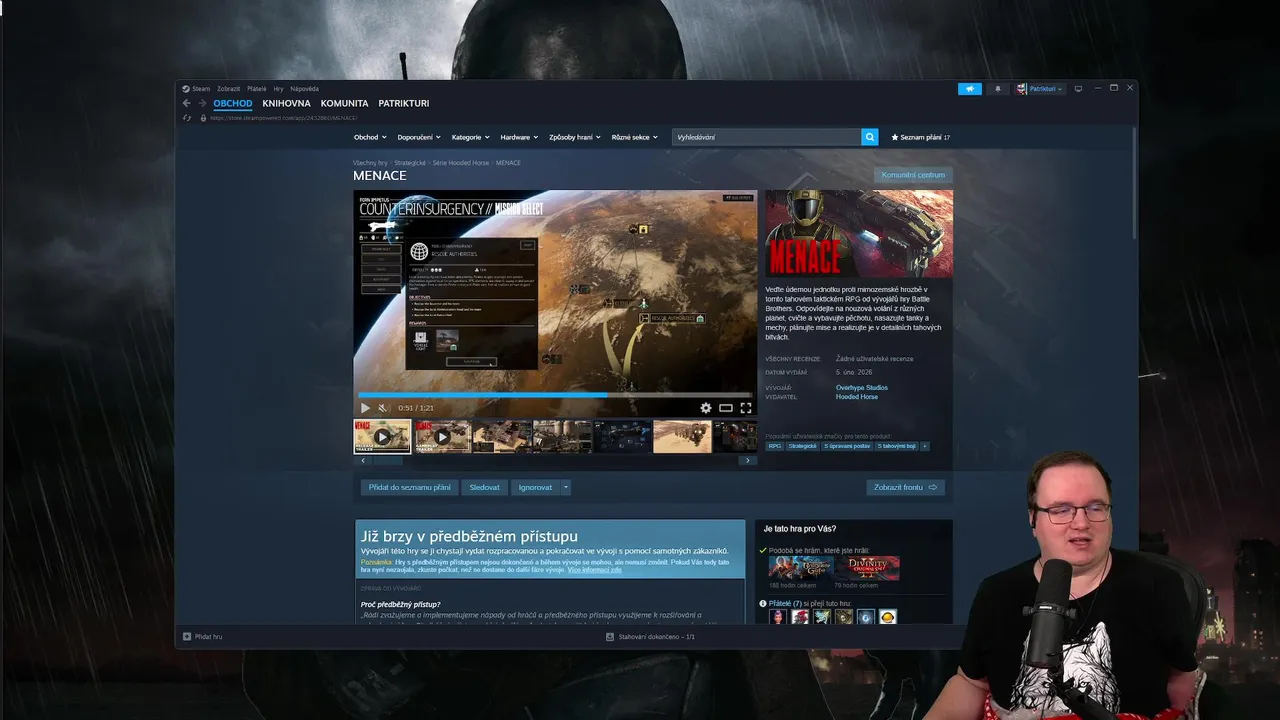Open the MENACE header capsule image
This screenshot has width=1280, height=720.
pos(859,234)
